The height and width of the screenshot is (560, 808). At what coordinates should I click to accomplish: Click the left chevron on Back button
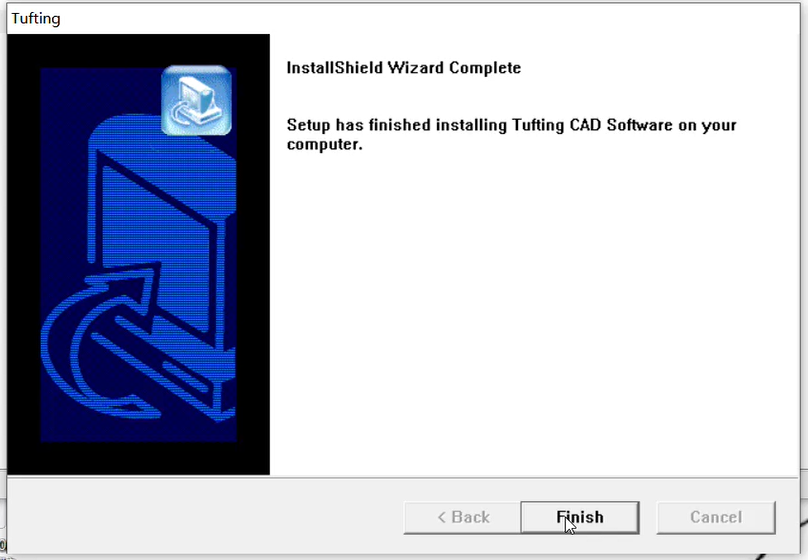click(442, 517)
